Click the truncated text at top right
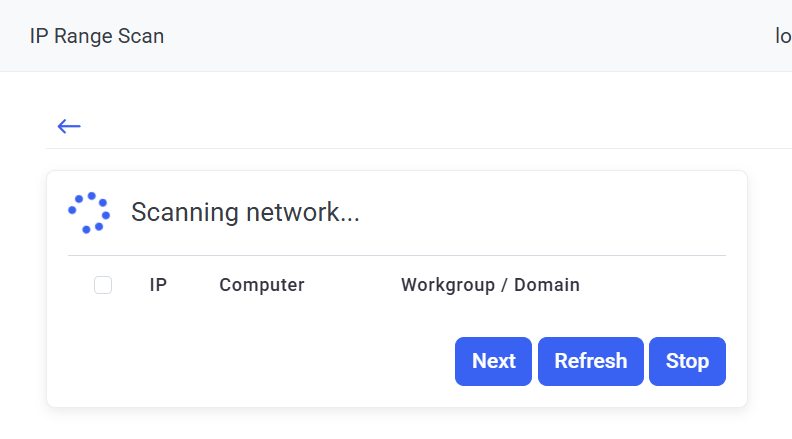 pos(783,36)
